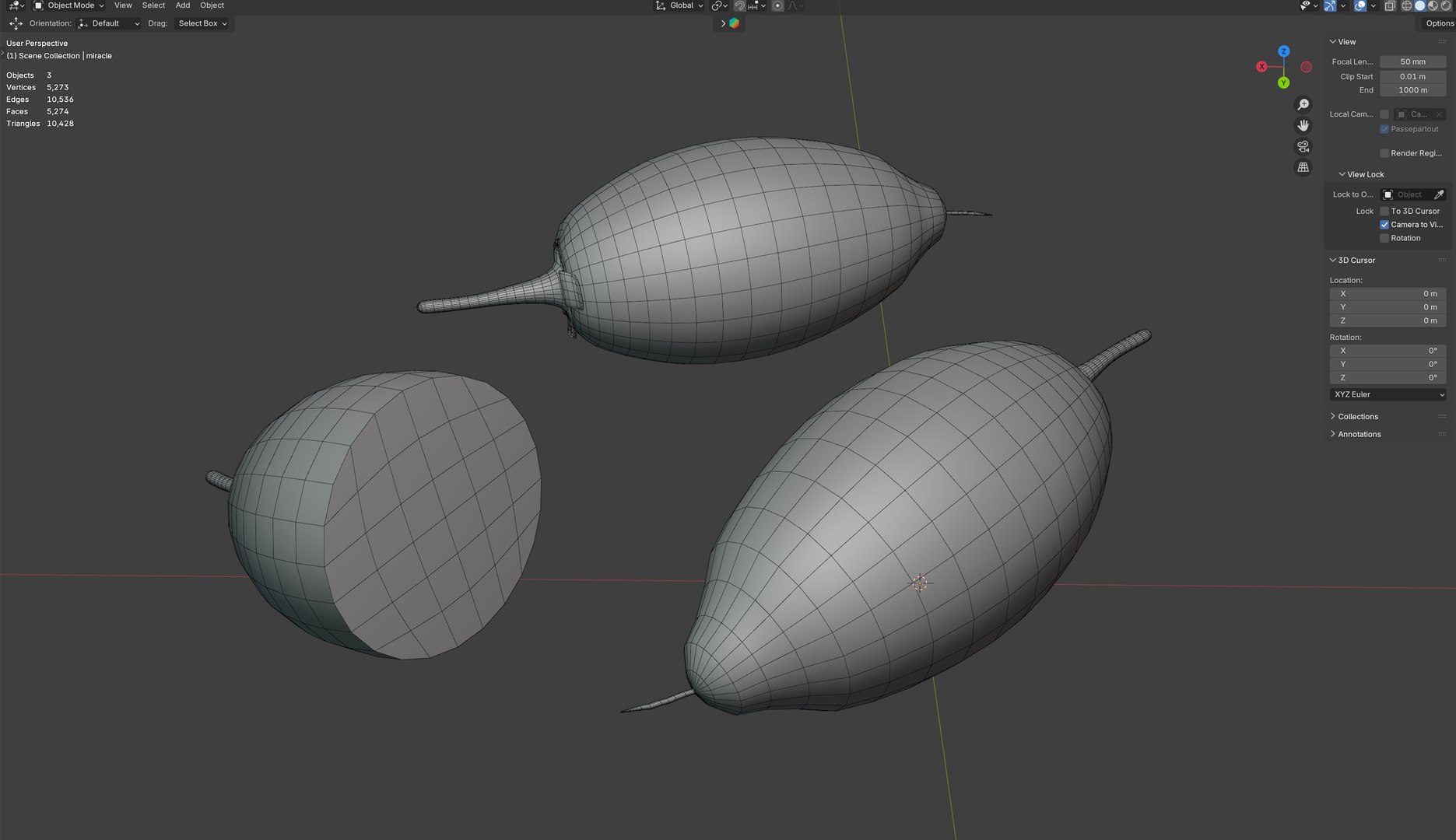Open Orientation Default dropdown
The height and width of the screenshot is (840, 1456).
tap(109, 23)
